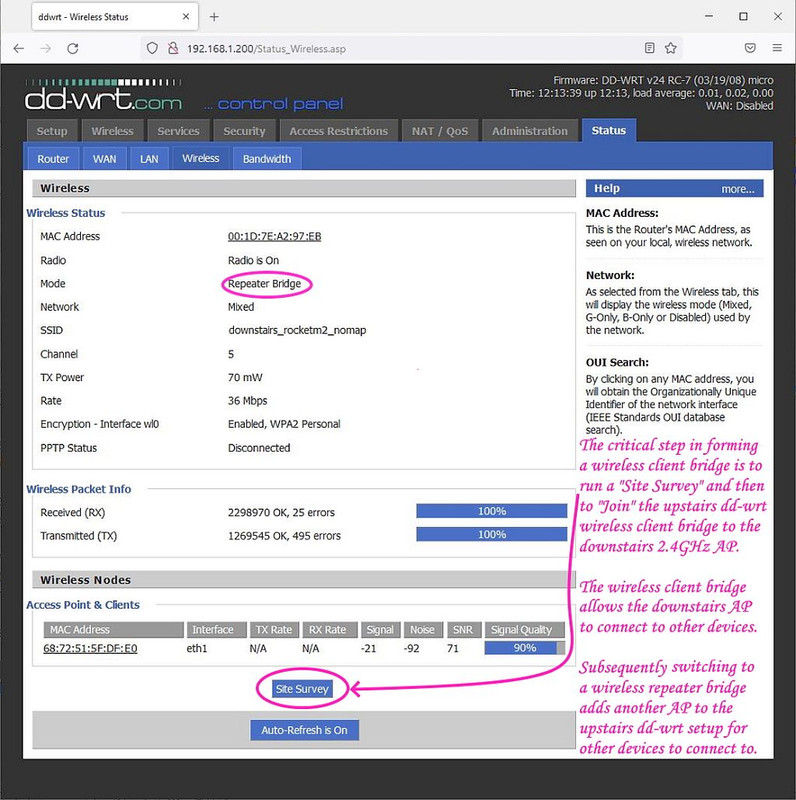The image size is (796, 800).
Task: Click the PPTP Status Disconnected value
Action: 259,447
